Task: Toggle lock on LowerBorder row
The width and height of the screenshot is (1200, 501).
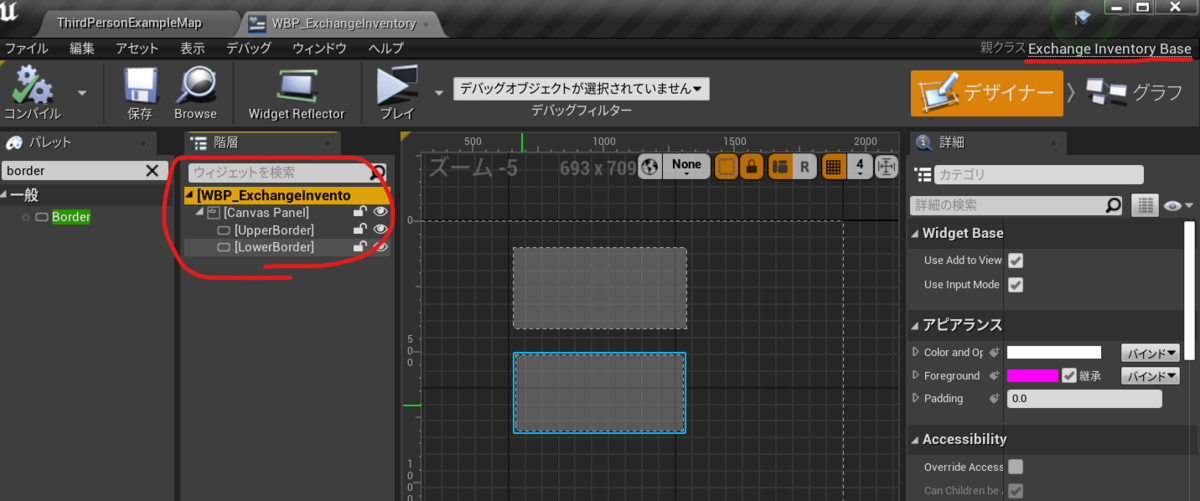Action: coord(359,247)
